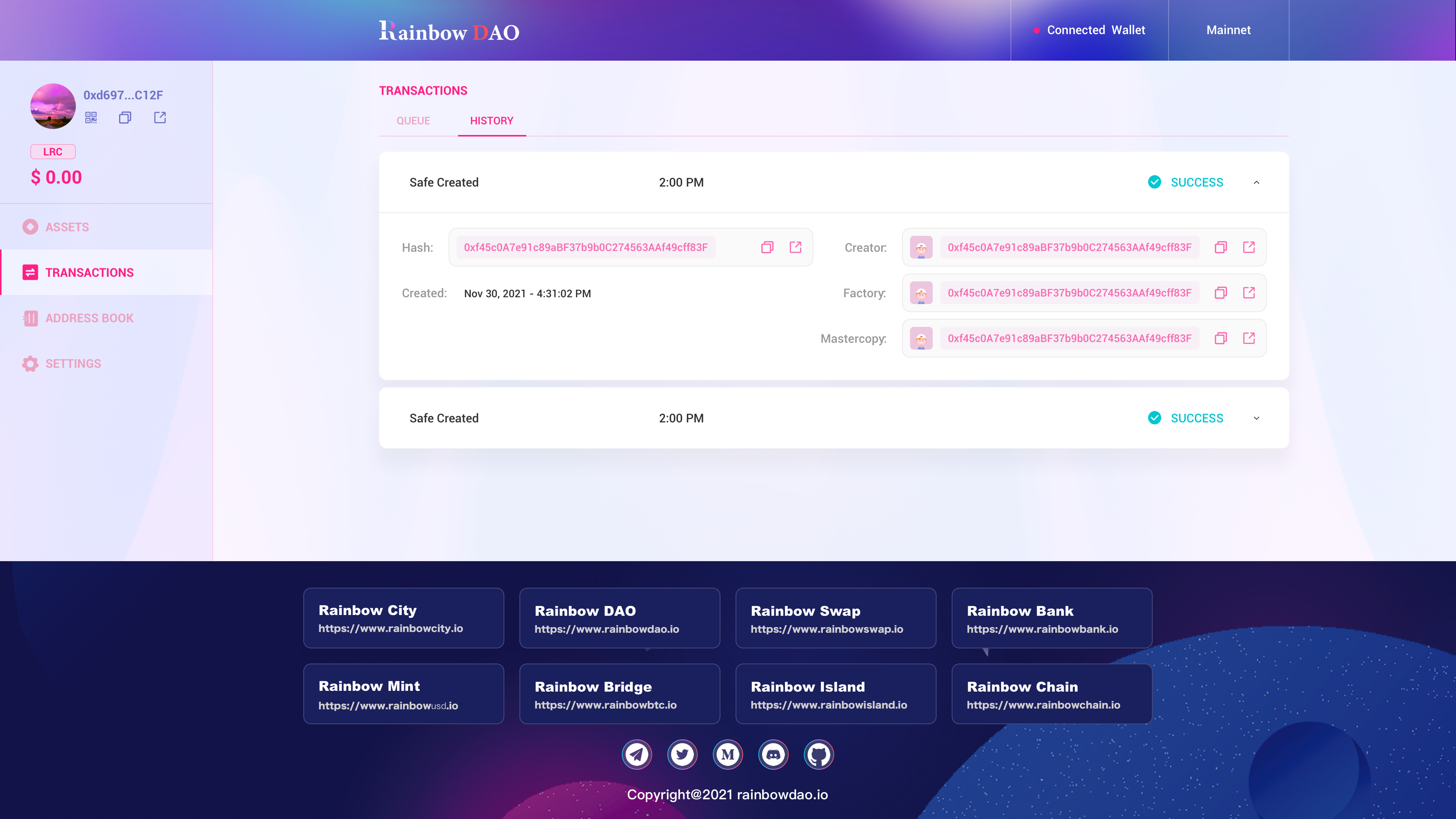Copy the Mastercopy address
This screenshot has width=1456, height=819.
1221,338
